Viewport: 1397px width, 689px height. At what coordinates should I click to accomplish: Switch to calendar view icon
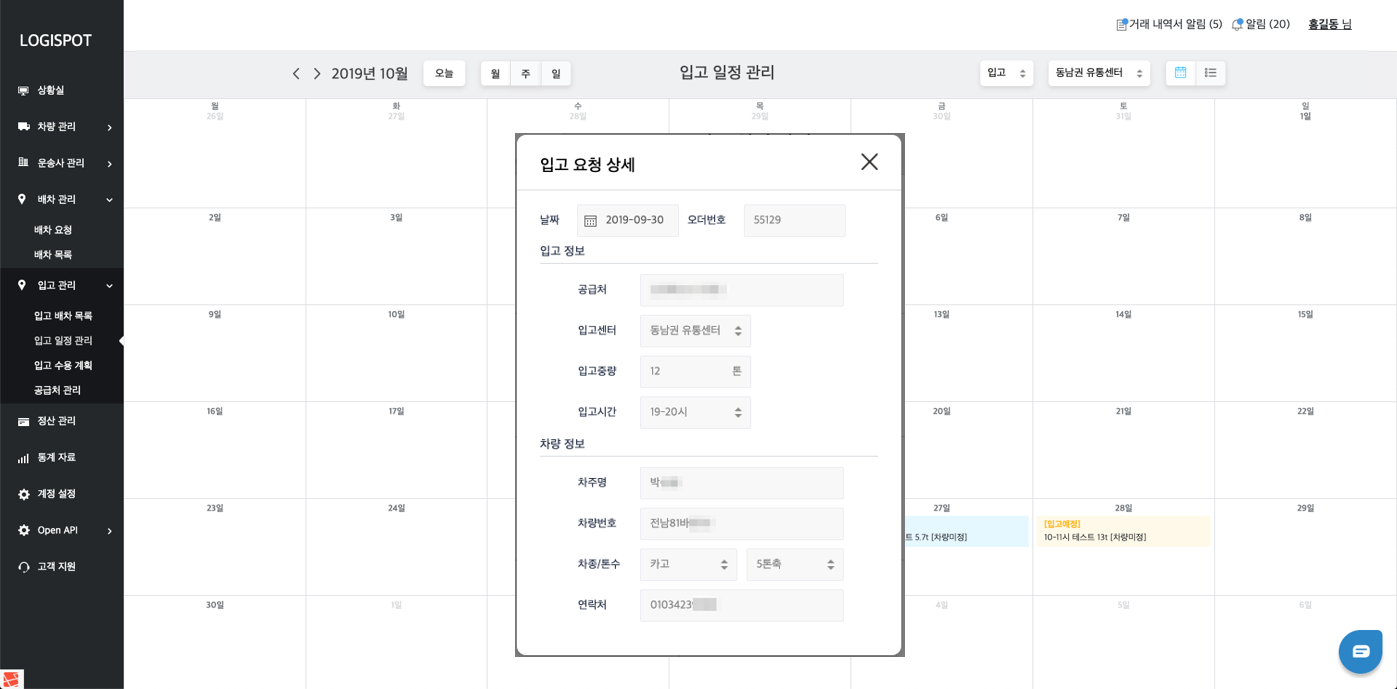tap(1180, 73)
